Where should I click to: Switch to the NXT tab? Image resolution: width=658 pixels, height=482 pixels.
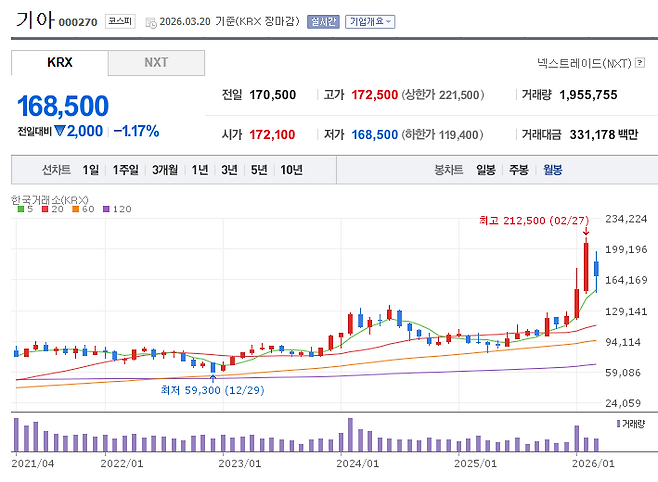[x=156, y=62]
